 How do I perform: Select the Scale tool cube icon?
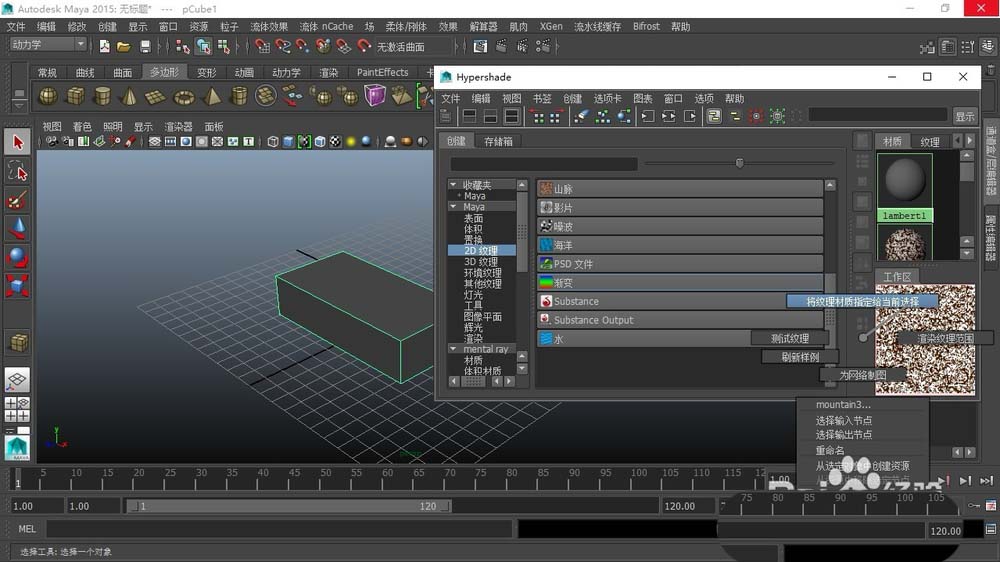pos(17,286)
